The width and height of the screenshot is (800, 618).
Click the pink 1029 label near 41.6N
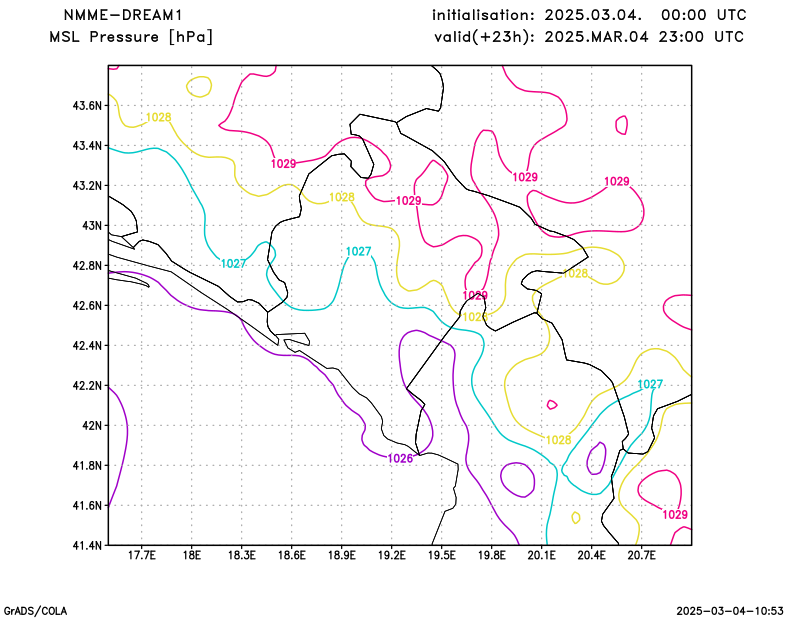click(675, 515)
